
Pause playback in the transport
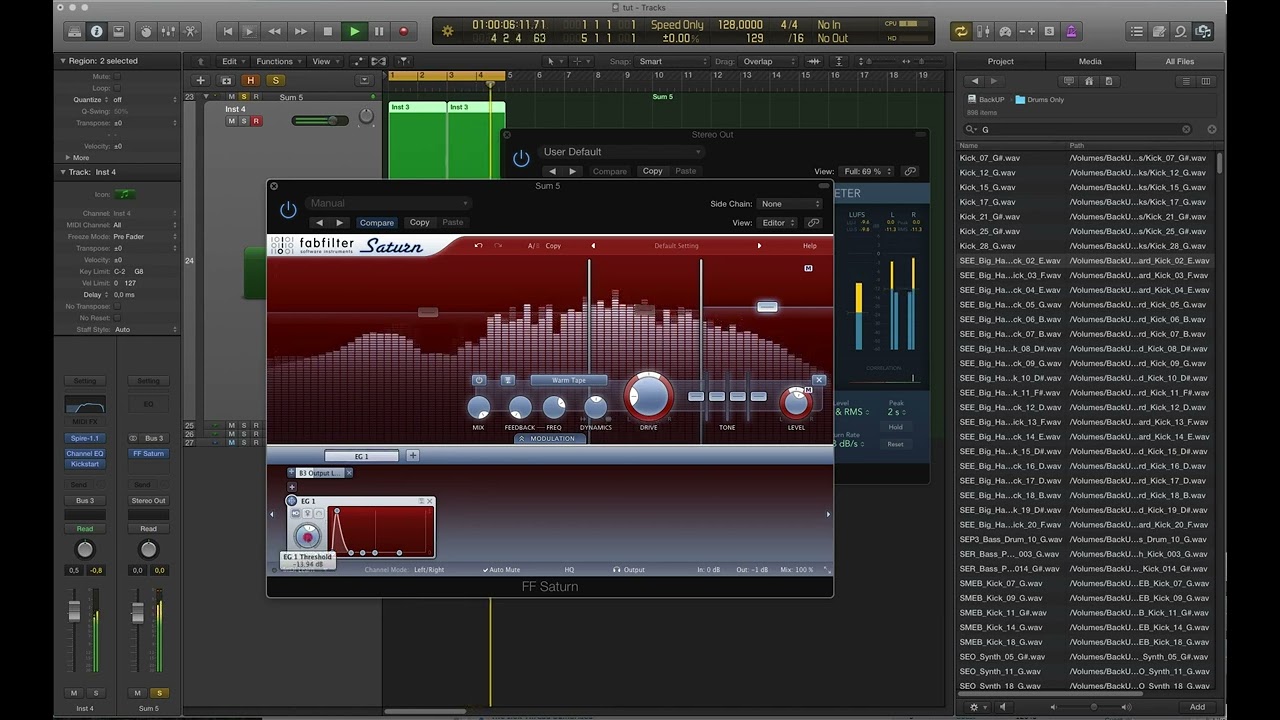(x=379, y=31)
